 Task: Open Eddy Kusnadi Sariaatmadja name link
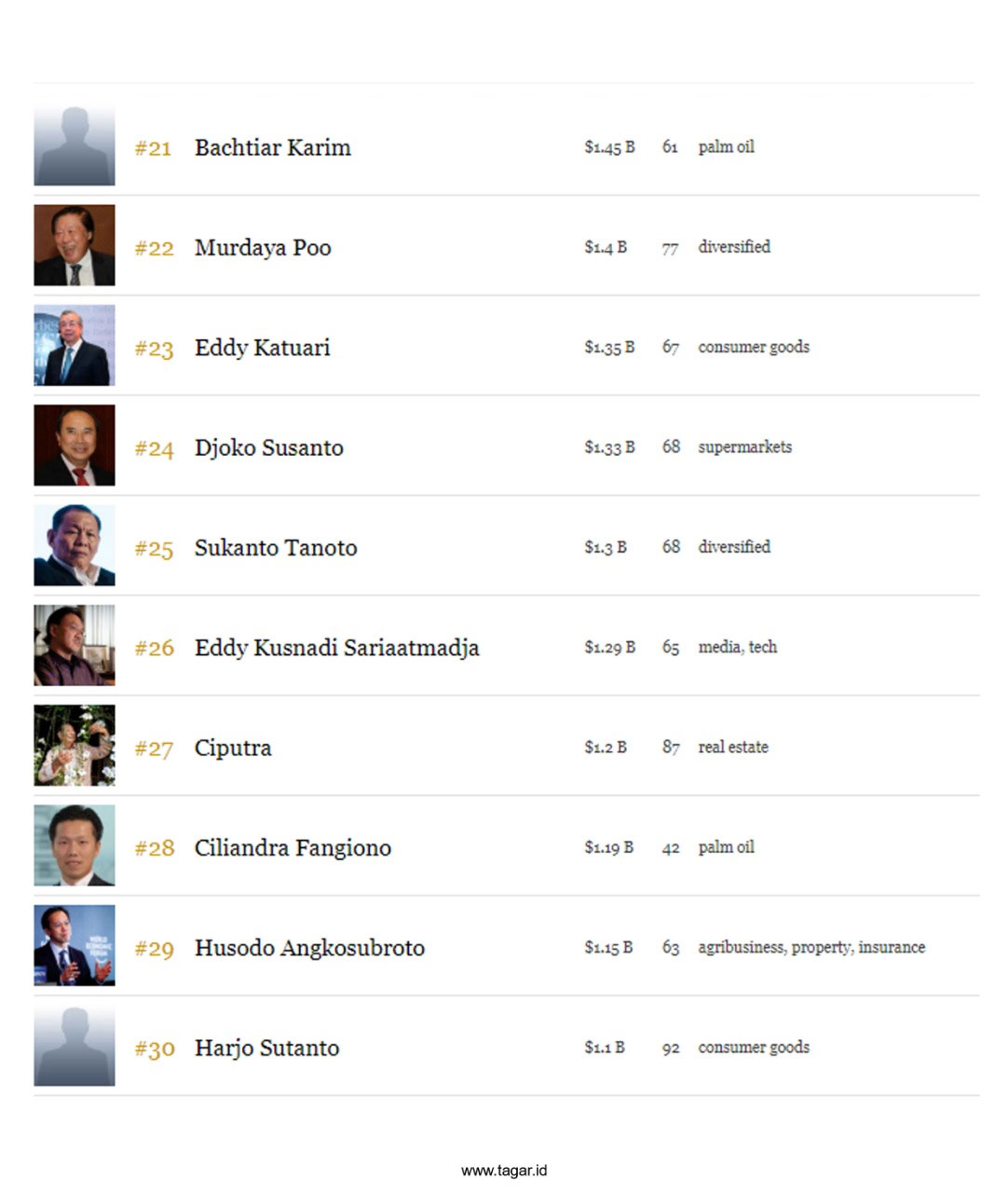[x=336, y=648]
